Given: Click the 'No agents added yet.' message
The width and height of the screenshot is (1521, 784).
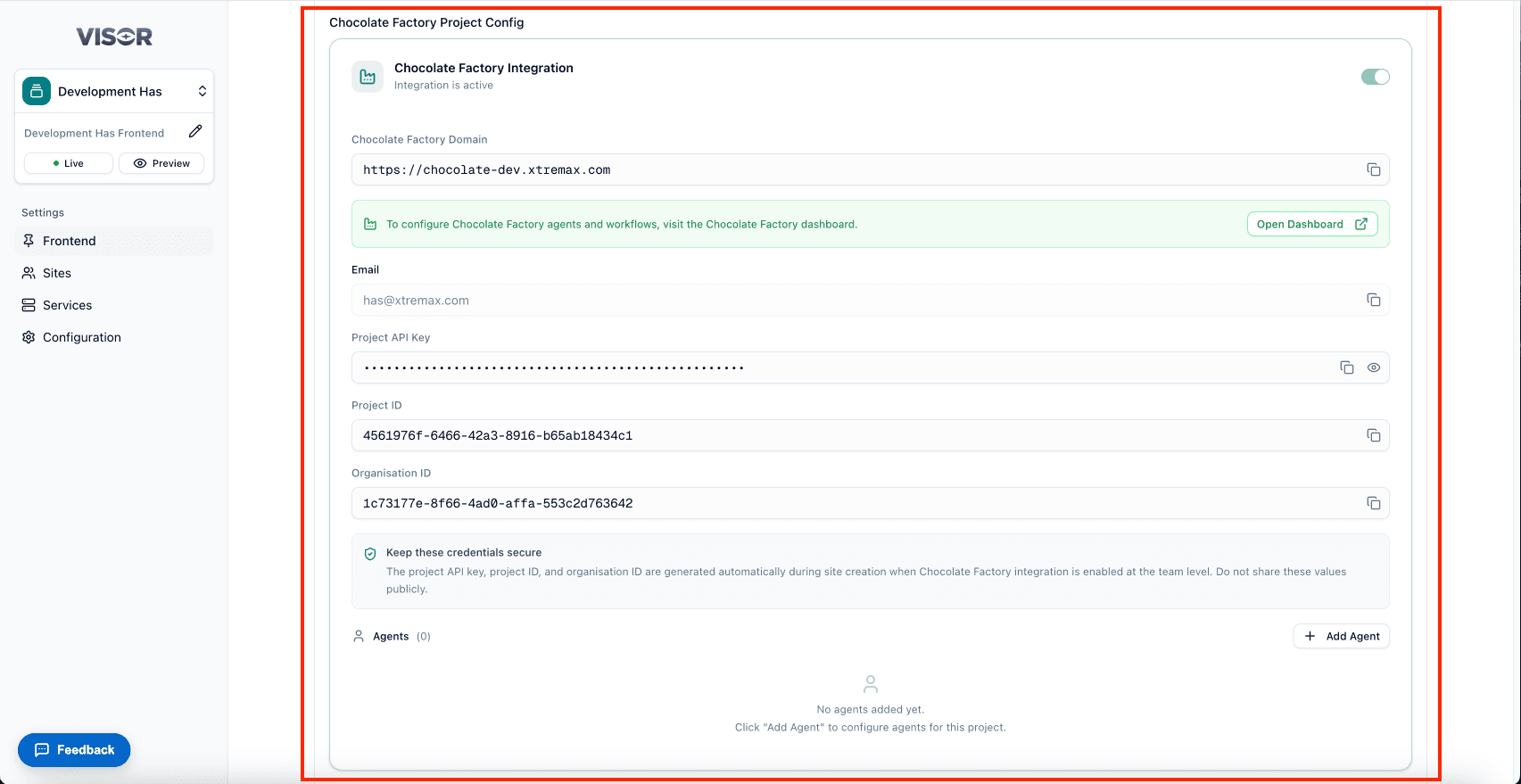Looking at the screenshot, I should pyautogui.click(x=871, y=710).
